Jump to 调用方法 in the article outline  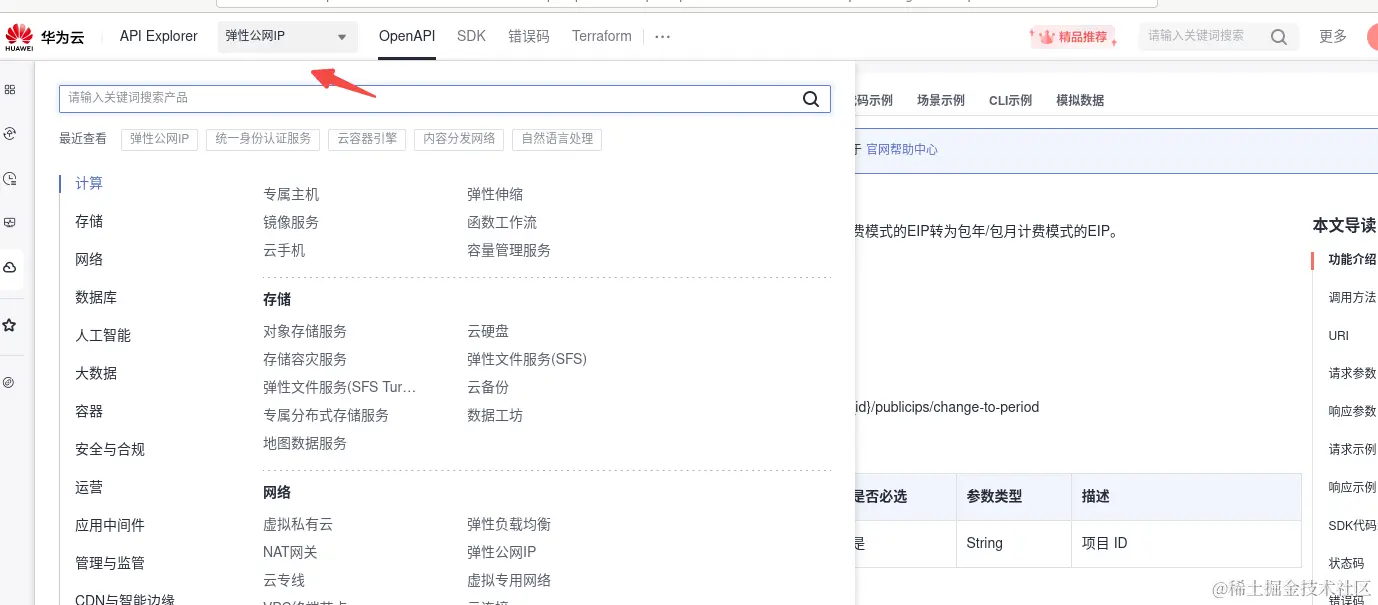click(x=1352, y=297)
